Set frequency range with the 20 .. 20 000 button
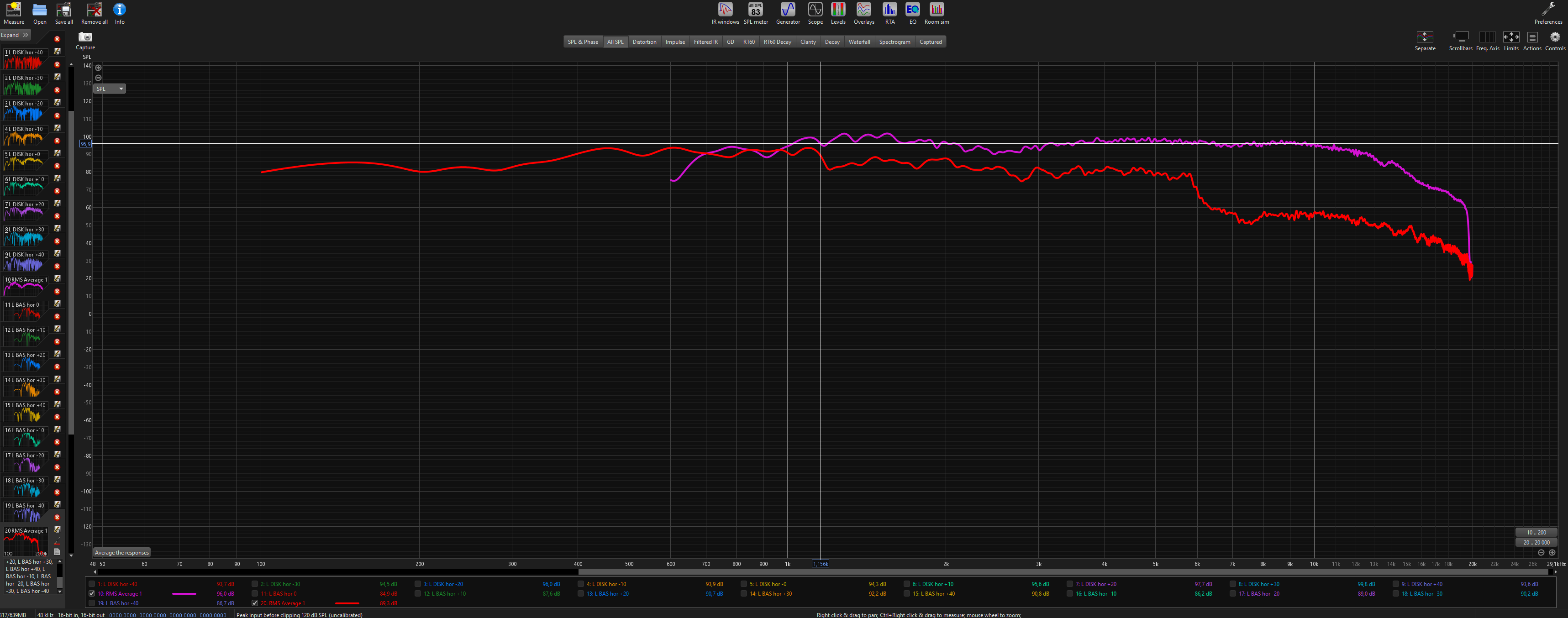The height and width of the screenshot is (618, 1568). click(1536, 542)
